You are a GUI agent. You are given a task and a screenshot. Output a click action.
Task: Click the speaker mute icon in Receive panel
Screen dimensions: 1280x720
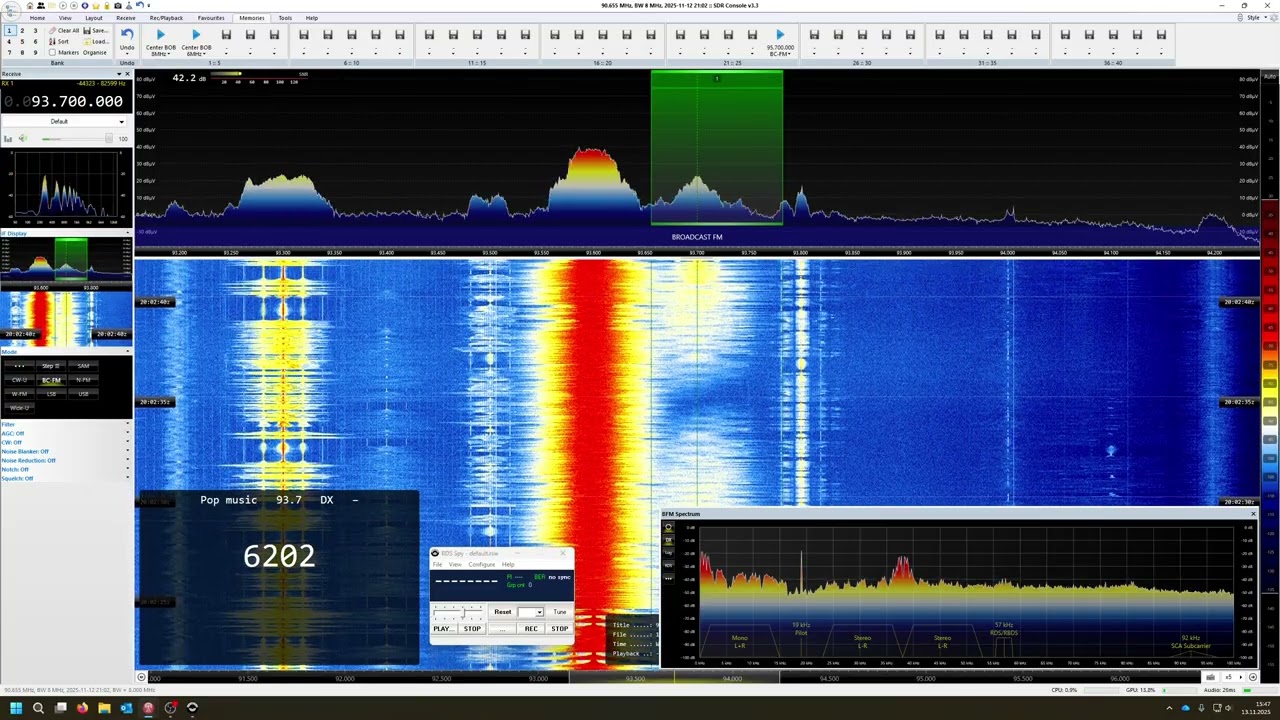click(22, 139)
